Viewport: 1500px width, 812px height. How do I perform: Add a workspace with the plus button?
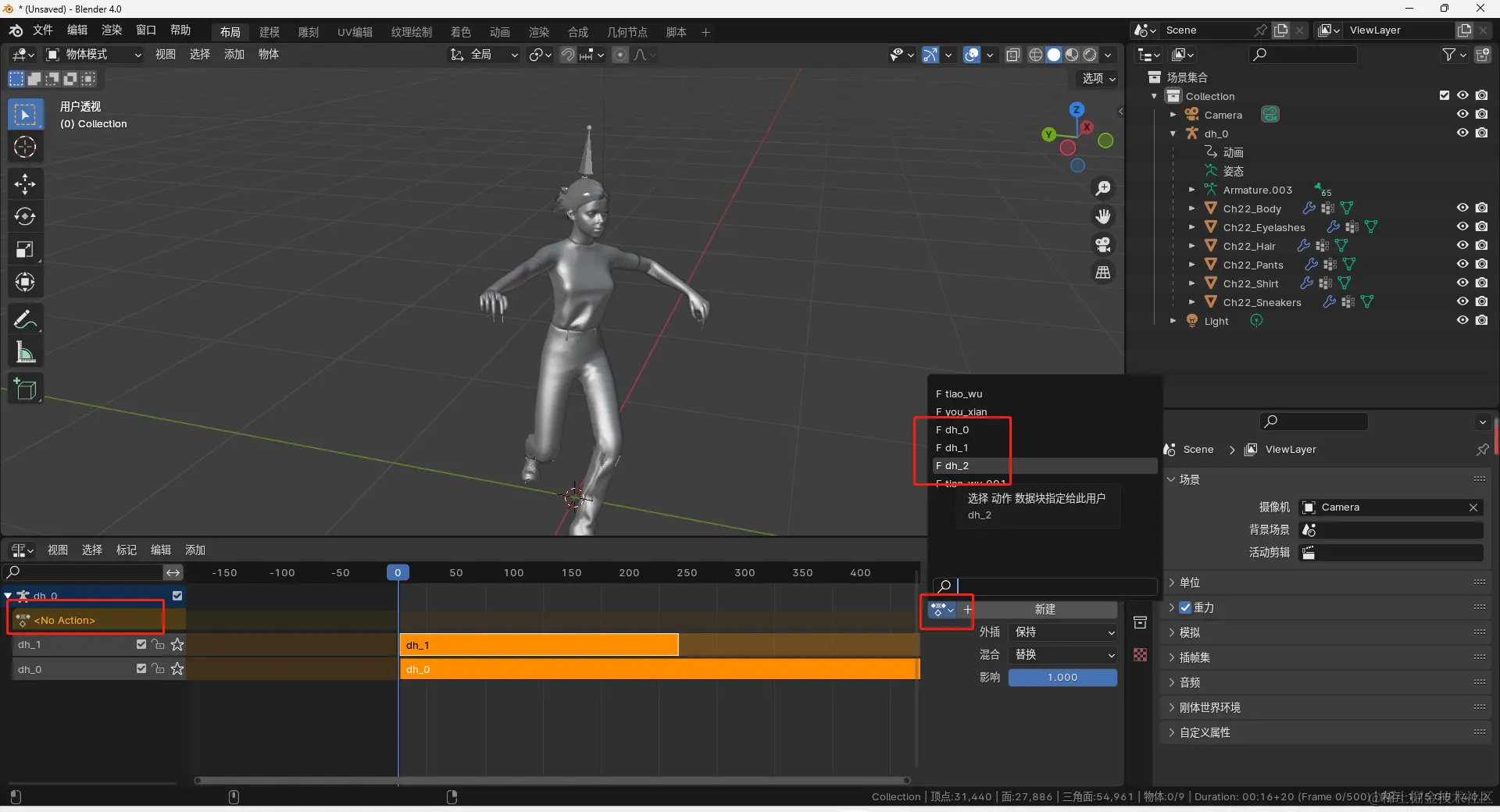[x=705, y=32]
